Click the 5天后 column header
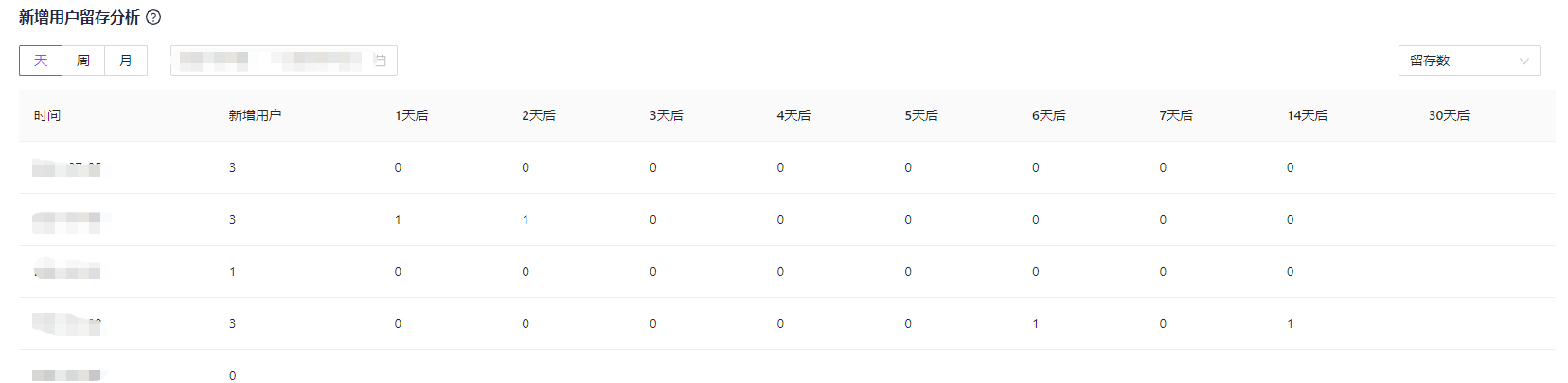 pyautogui.click(x=921, y=115)
